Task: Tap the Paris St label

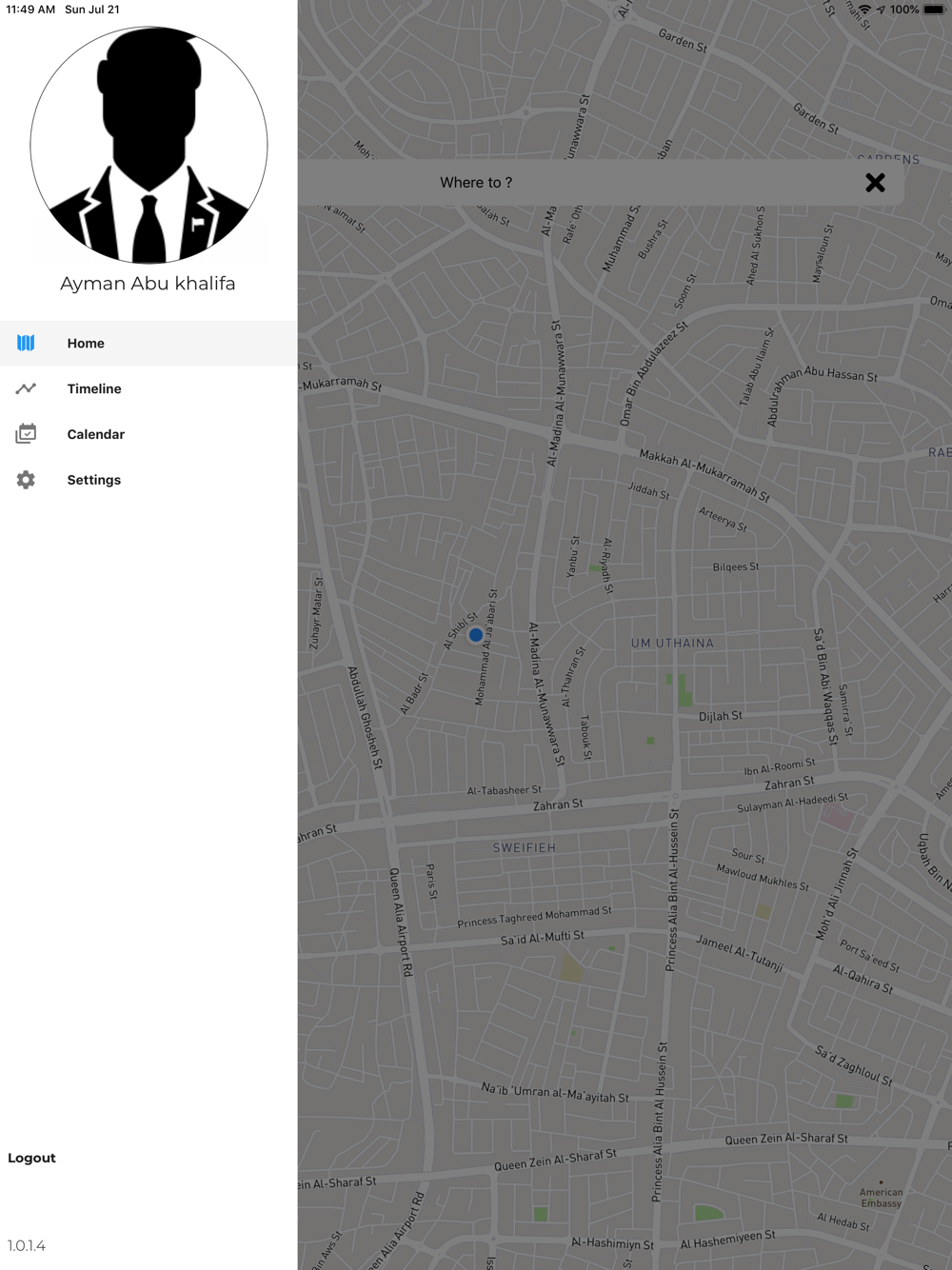Action: 431,882
